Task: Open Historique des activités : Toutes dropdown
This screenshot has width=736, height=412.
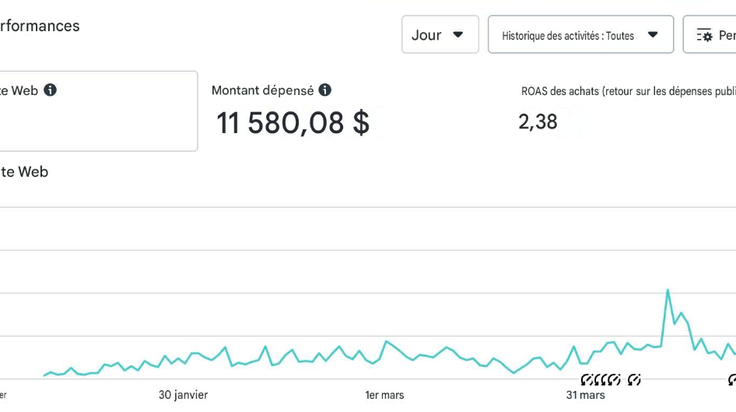Action: coord(581,34)
